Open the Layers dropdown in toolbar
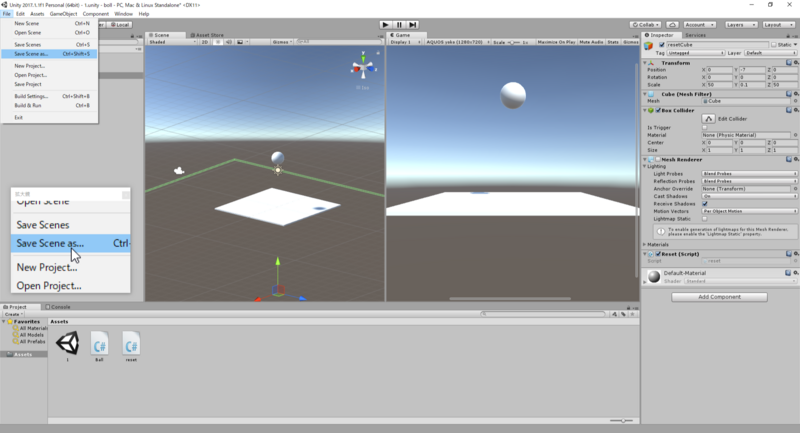The height and width of the screenshot is (433, 800). click(x=740, y=24)
